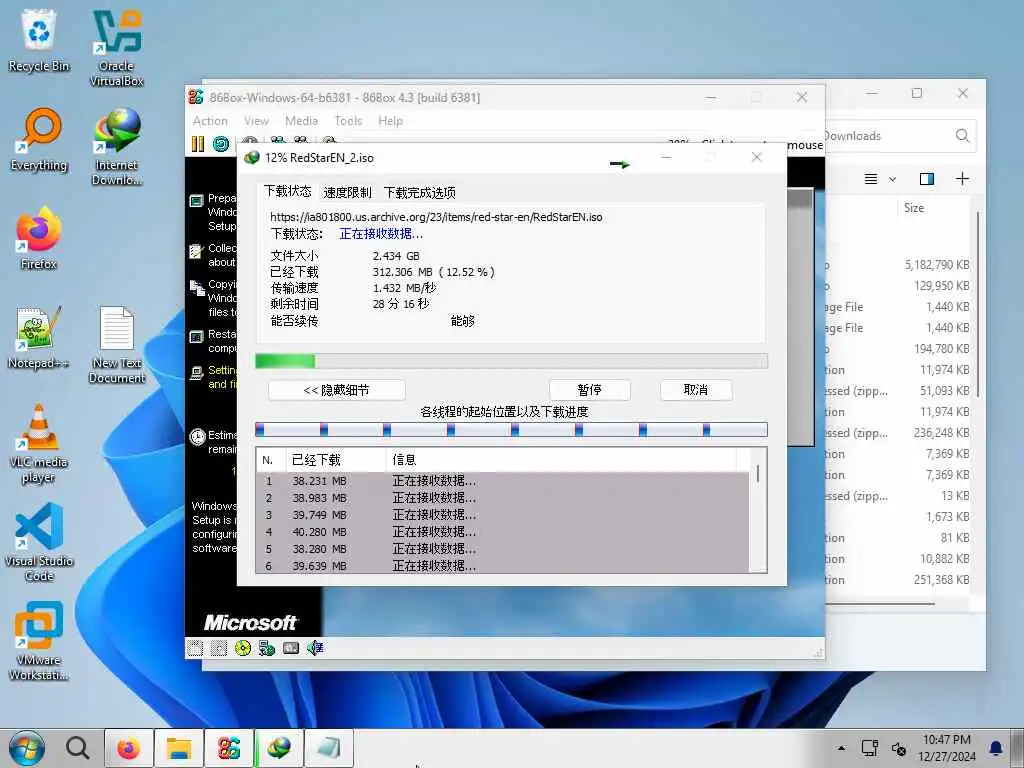Click the search icon in Explorer's Downloads box
1024x768 pixels.
coord(962,136)
